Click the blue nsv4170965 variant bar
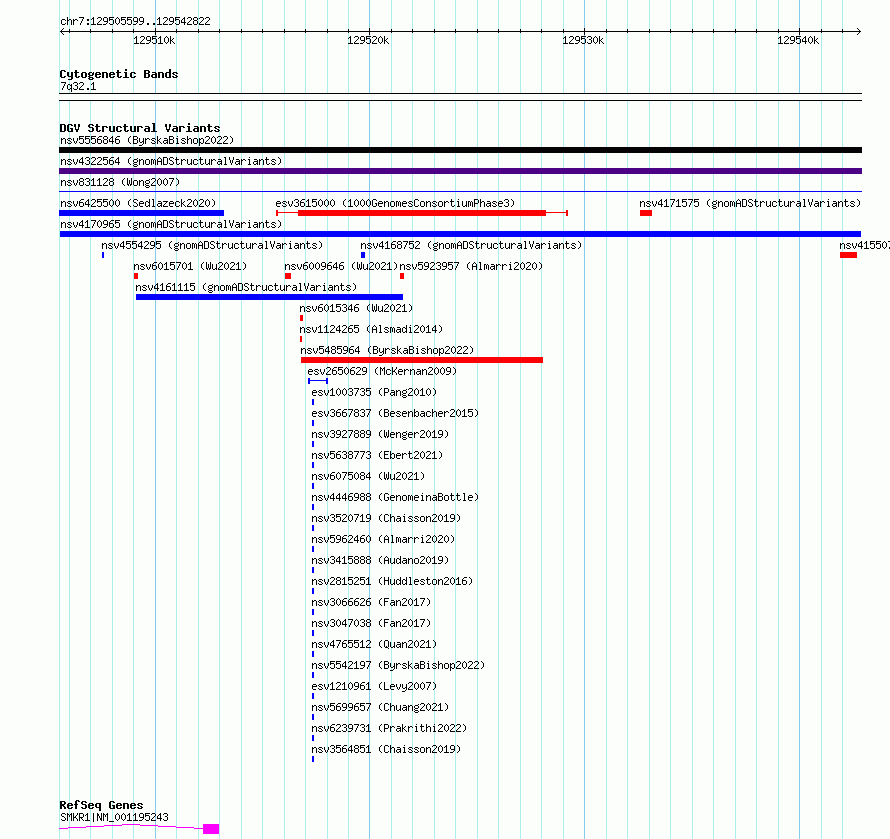Viewport: 890px width, 839px height. click(x=460, y=234)
